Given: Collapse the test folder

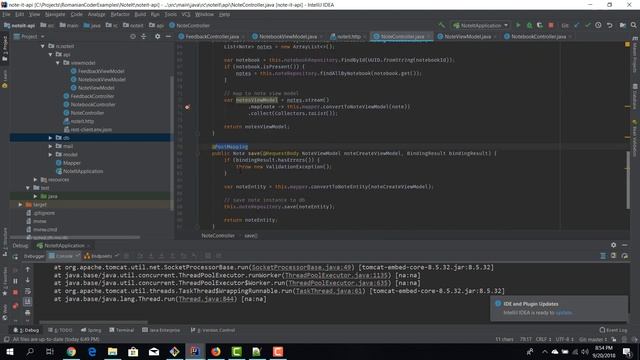Looking at the screenshot, I should click(28, 188).
